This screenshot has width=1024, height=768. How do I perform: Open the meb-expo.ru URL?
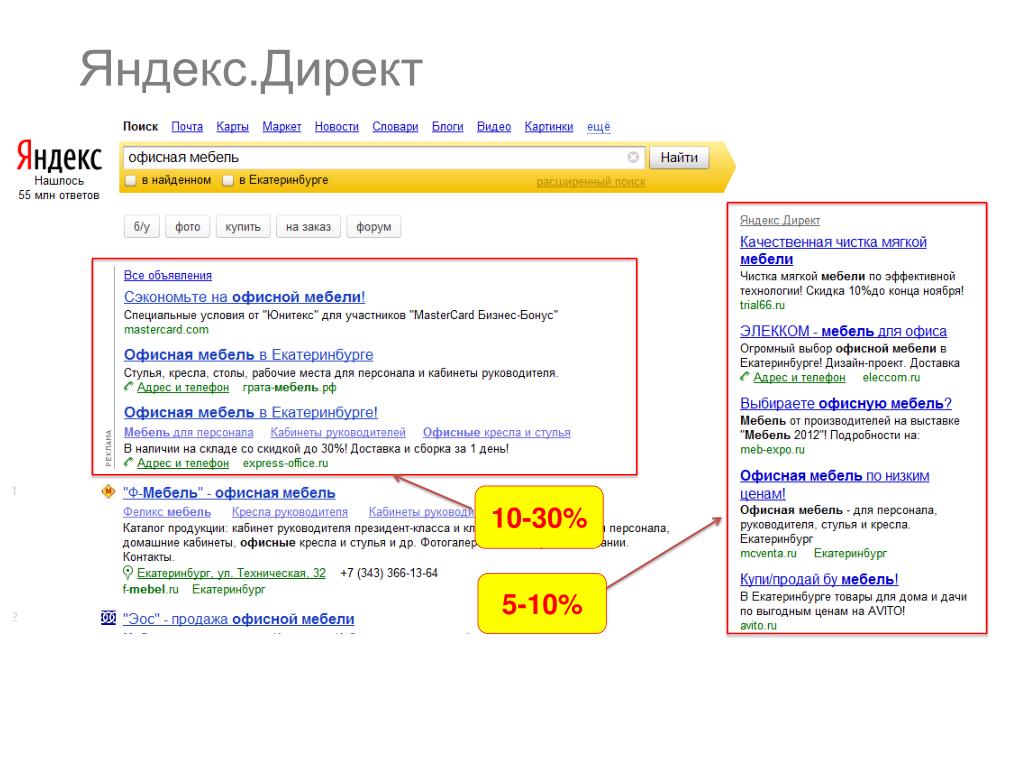point(772,449)
